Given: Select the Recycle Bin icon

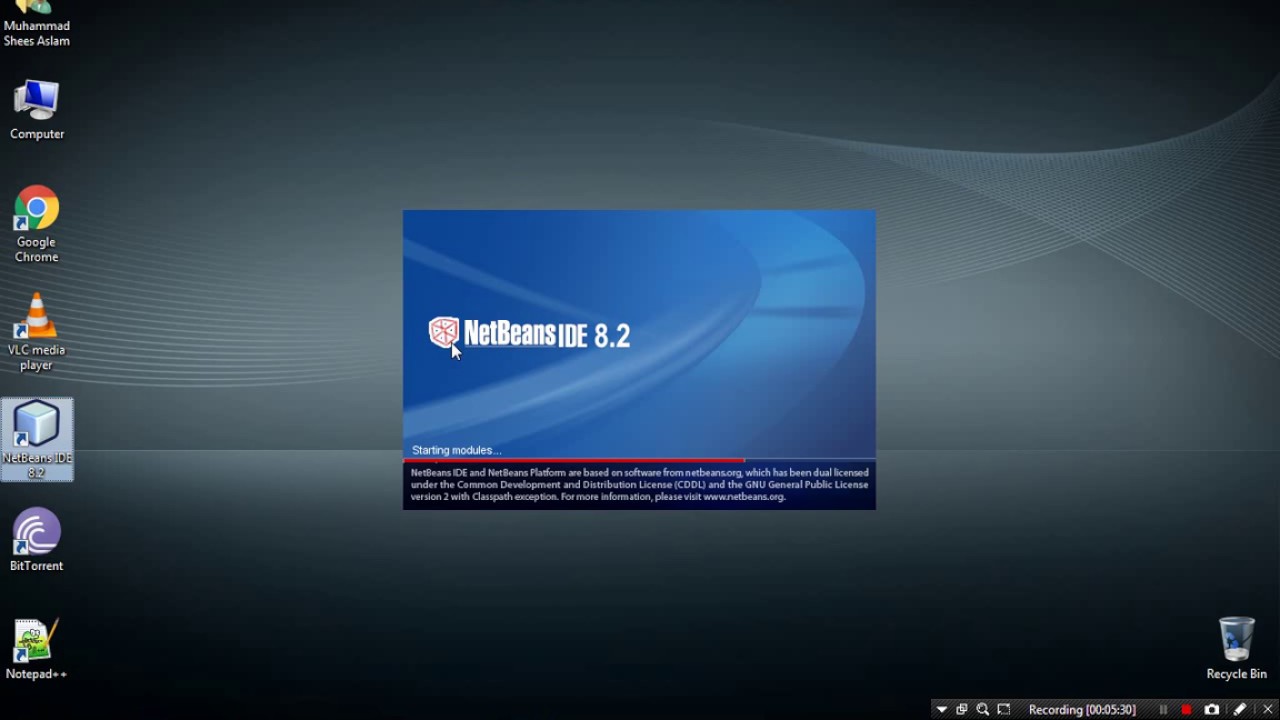Looking at the screenshot, I should point(1236,648).
